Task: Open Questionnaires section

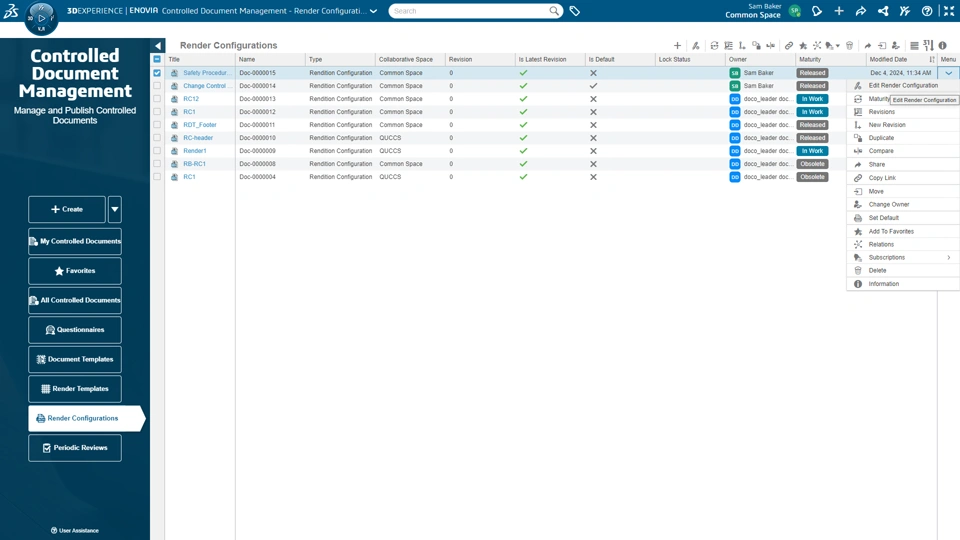Action: [x=75, y=329]
